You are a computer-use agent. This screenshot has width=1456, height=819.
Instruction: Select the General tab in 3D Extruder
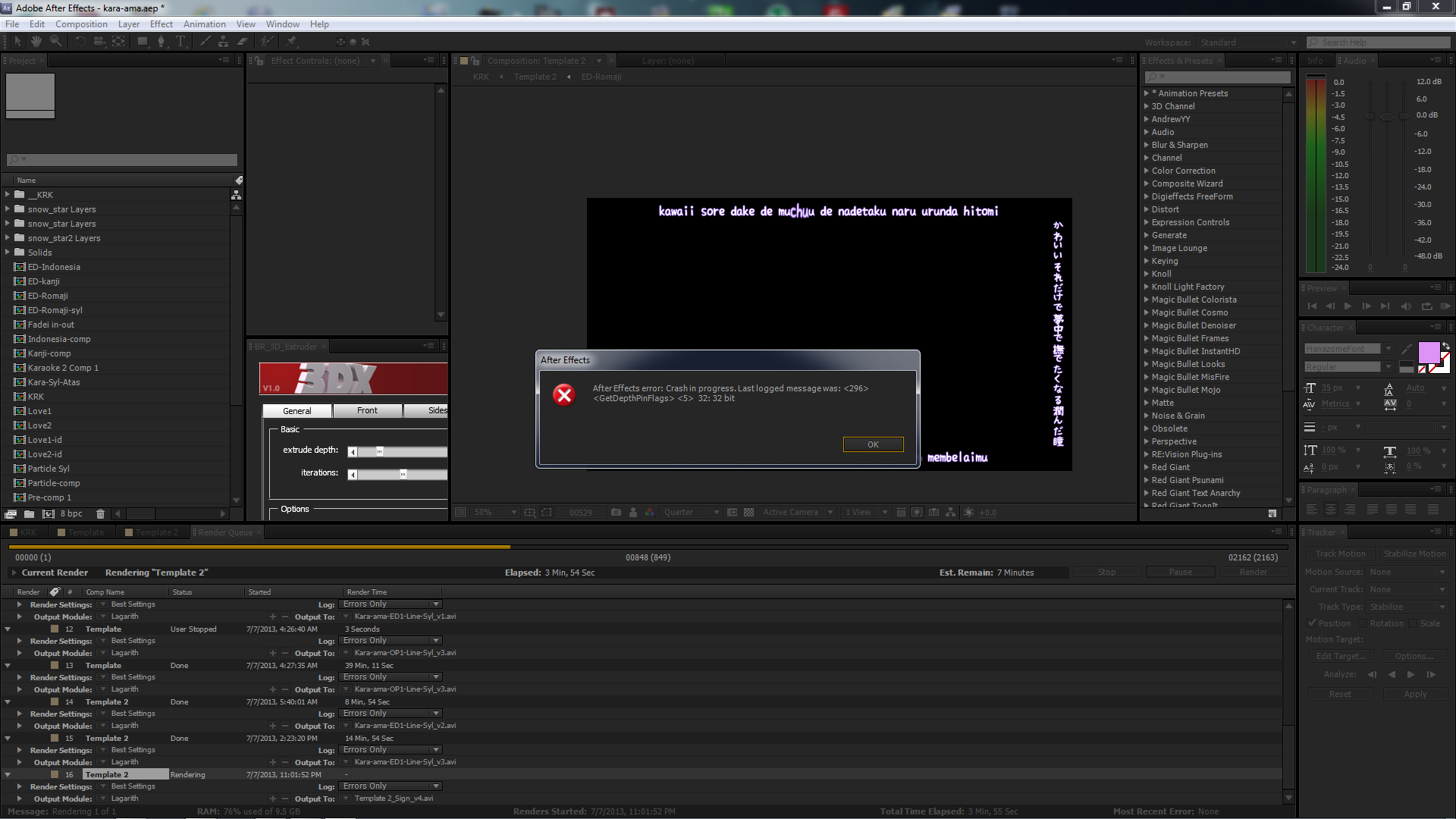297,411
